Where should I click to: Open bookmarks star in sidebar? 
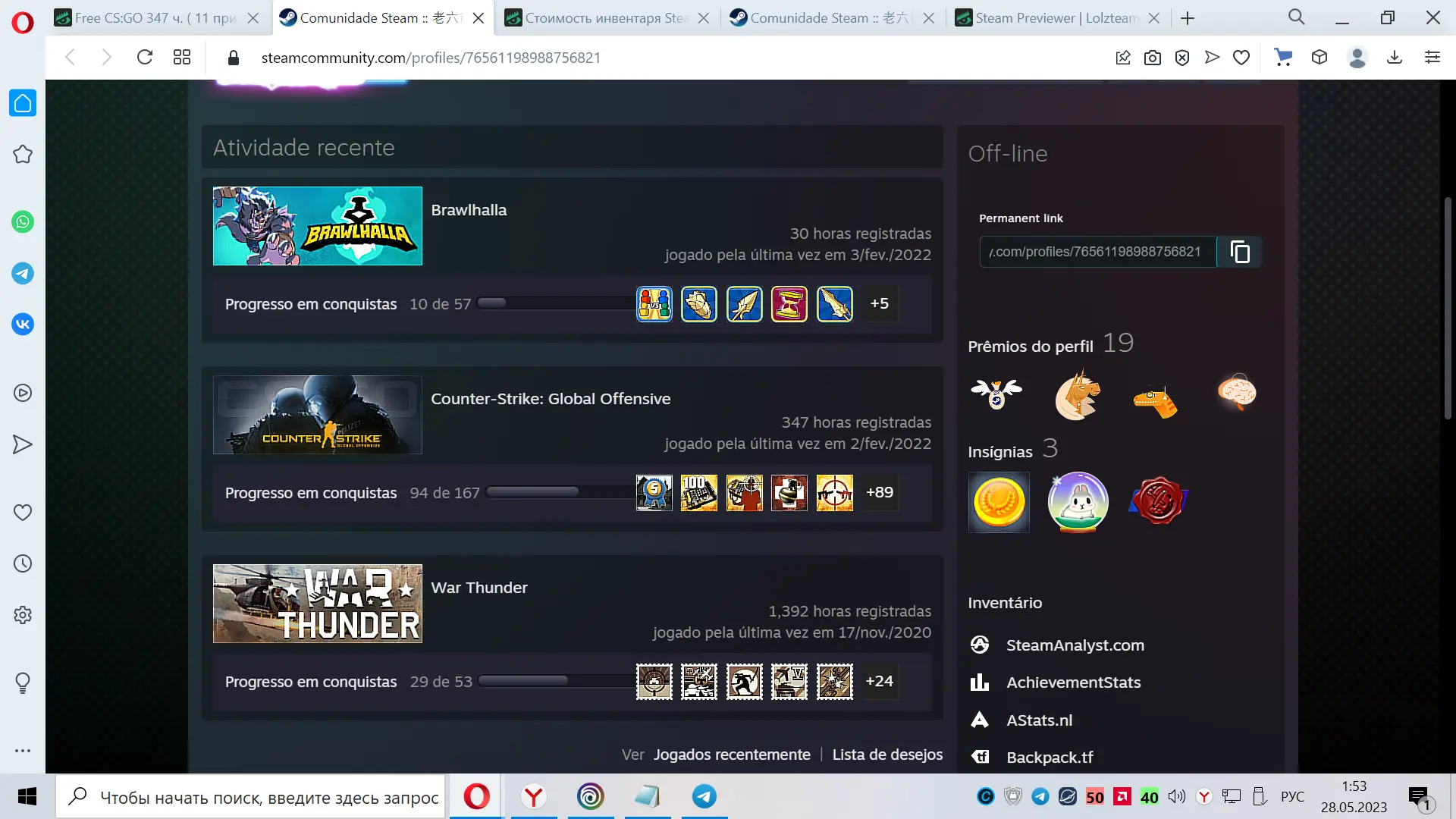23,154
